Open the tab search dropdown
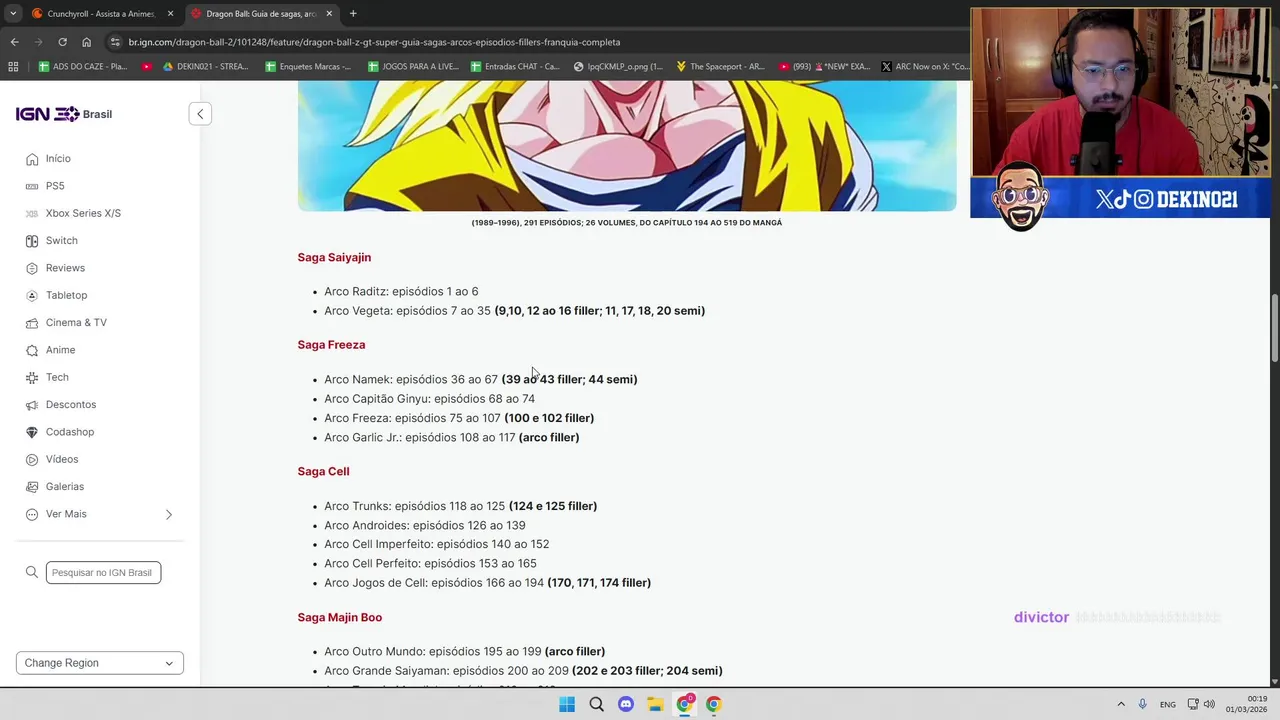1280x720 pixels. (x=13, y=14)
